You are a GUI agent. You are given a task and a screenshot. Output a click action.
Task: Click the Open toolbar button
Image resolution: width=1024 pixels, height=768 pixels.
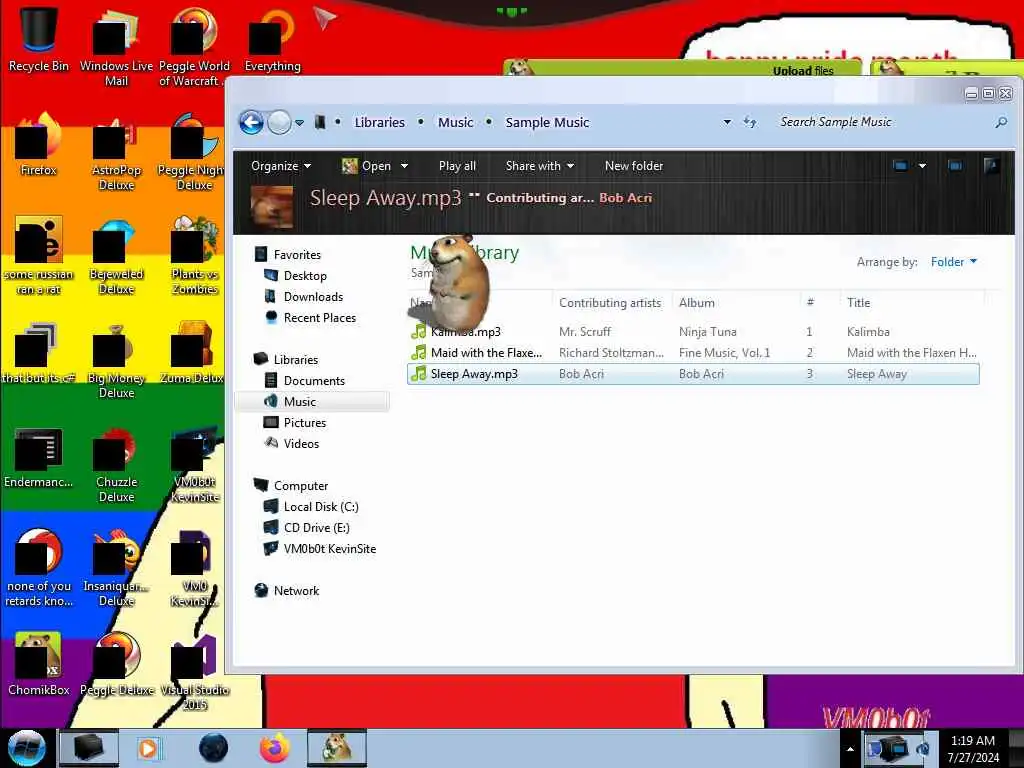click(366, 166)
